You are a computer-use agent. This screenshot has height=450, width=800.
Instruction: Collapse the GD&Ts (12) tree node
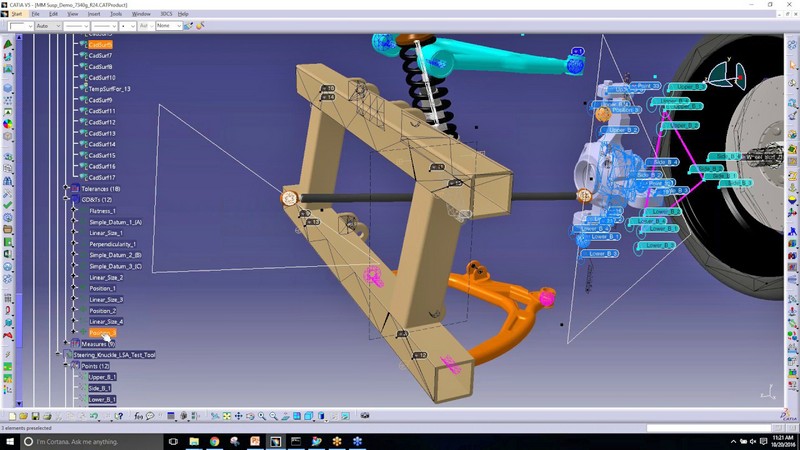tap(66, 199)
